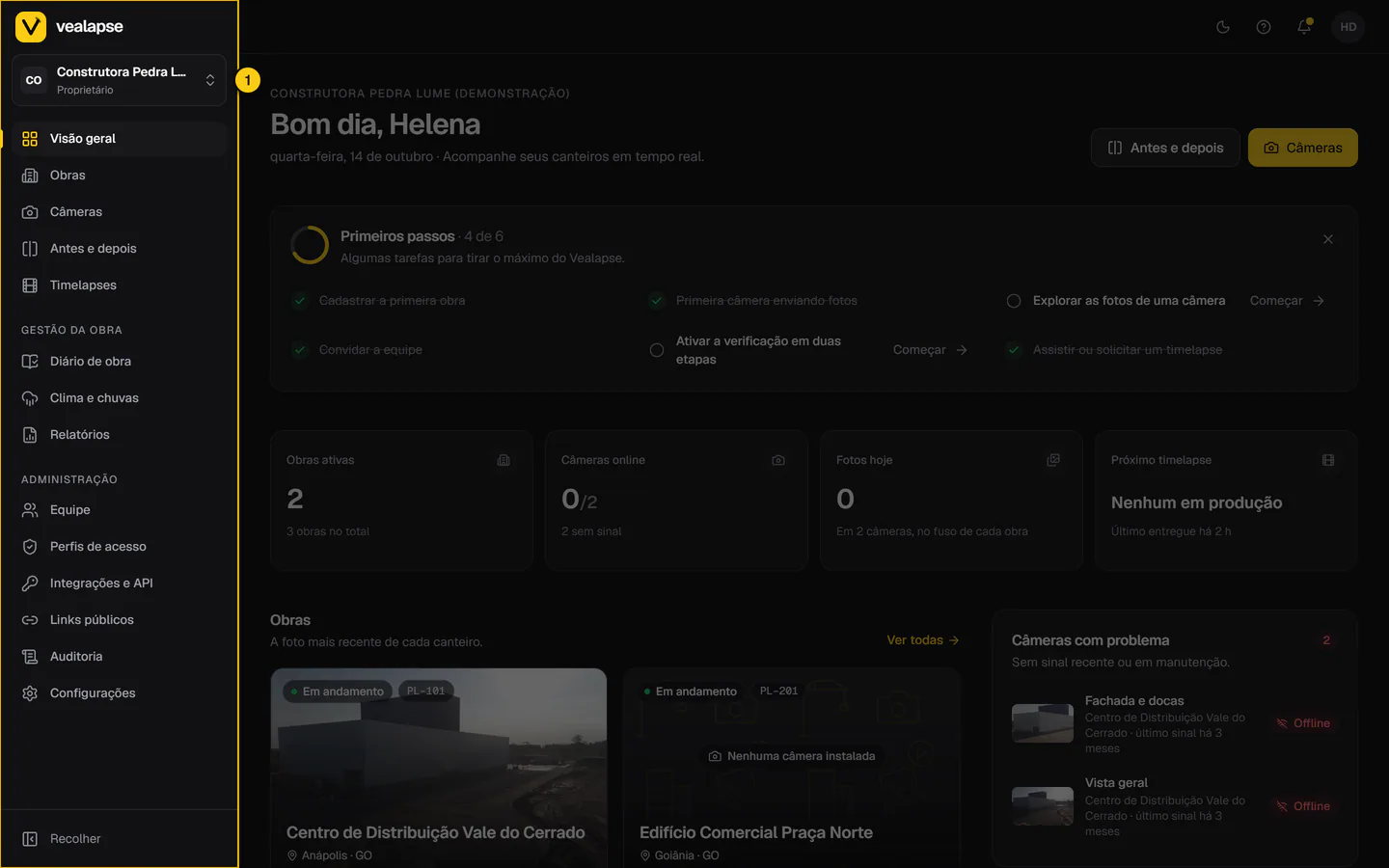Screen dimensions: 1389x868
Task: Click the Timelapses film icon in sidebar
Action: pos(30,285)
